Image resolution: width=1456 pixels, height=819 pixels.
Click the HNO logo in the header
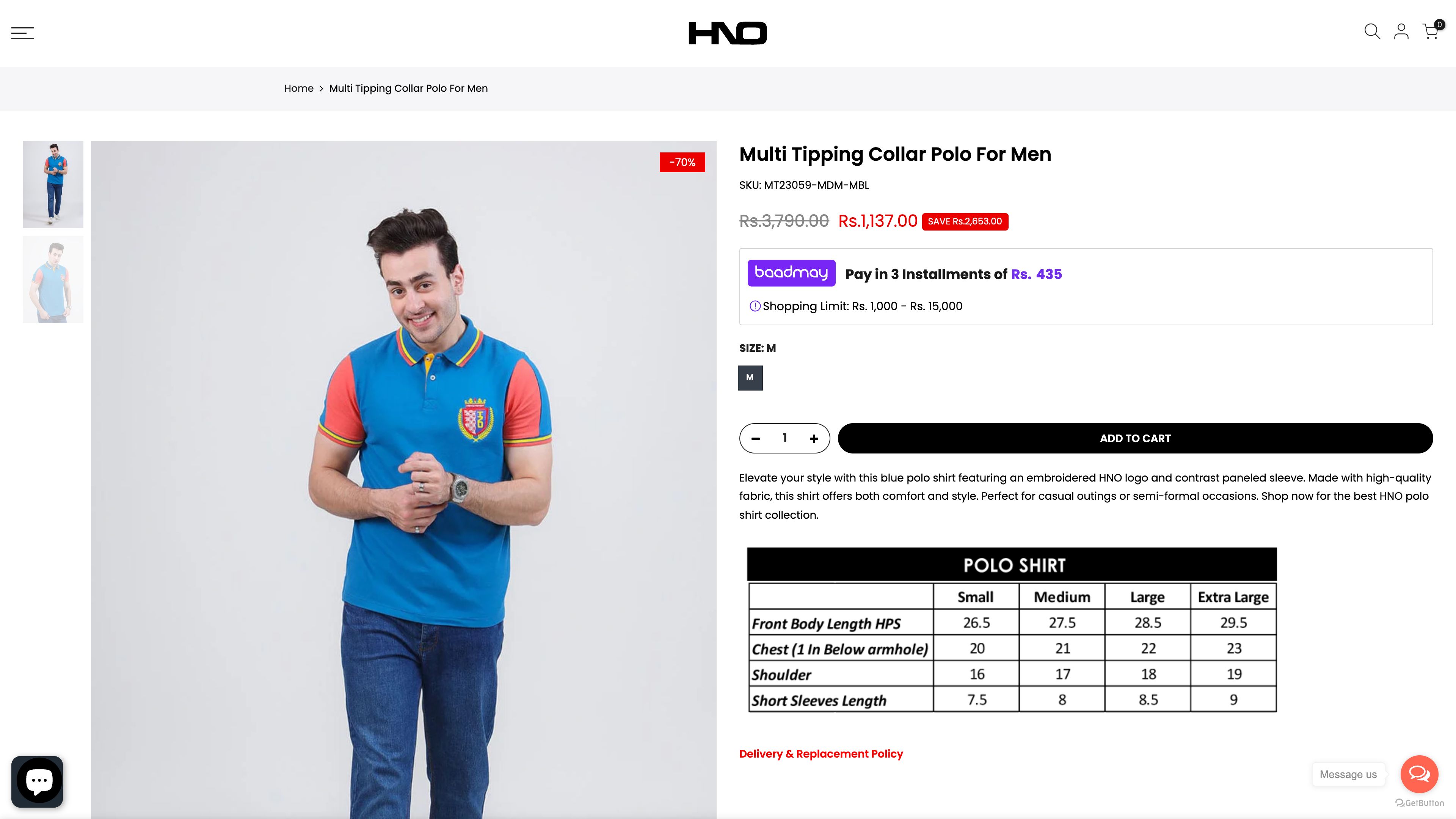[x=728, y=32]
